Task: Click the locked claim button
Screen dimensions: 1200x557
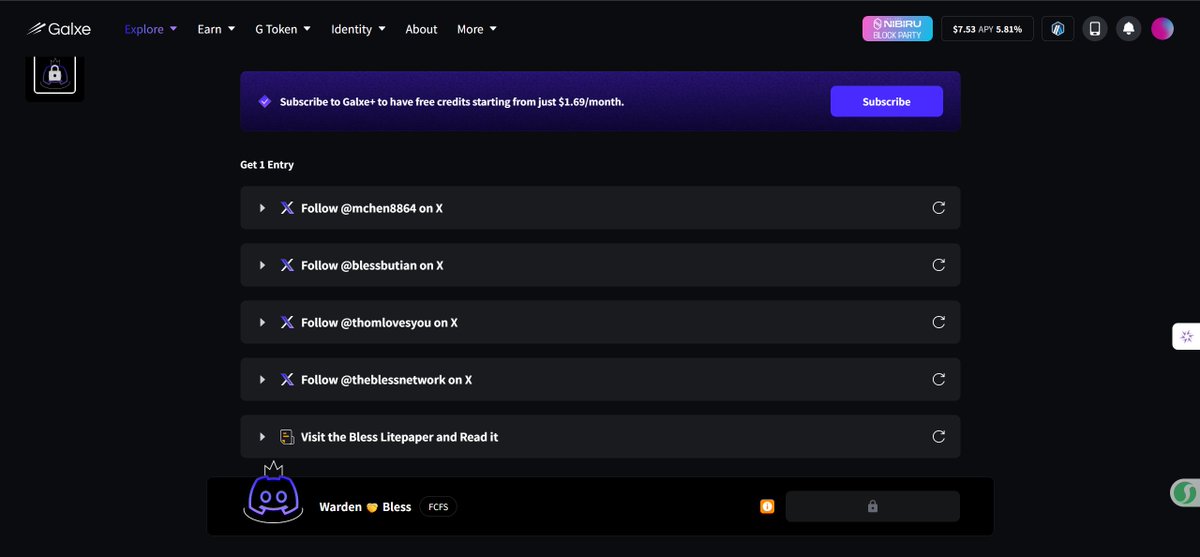Action: click(872, 507)
